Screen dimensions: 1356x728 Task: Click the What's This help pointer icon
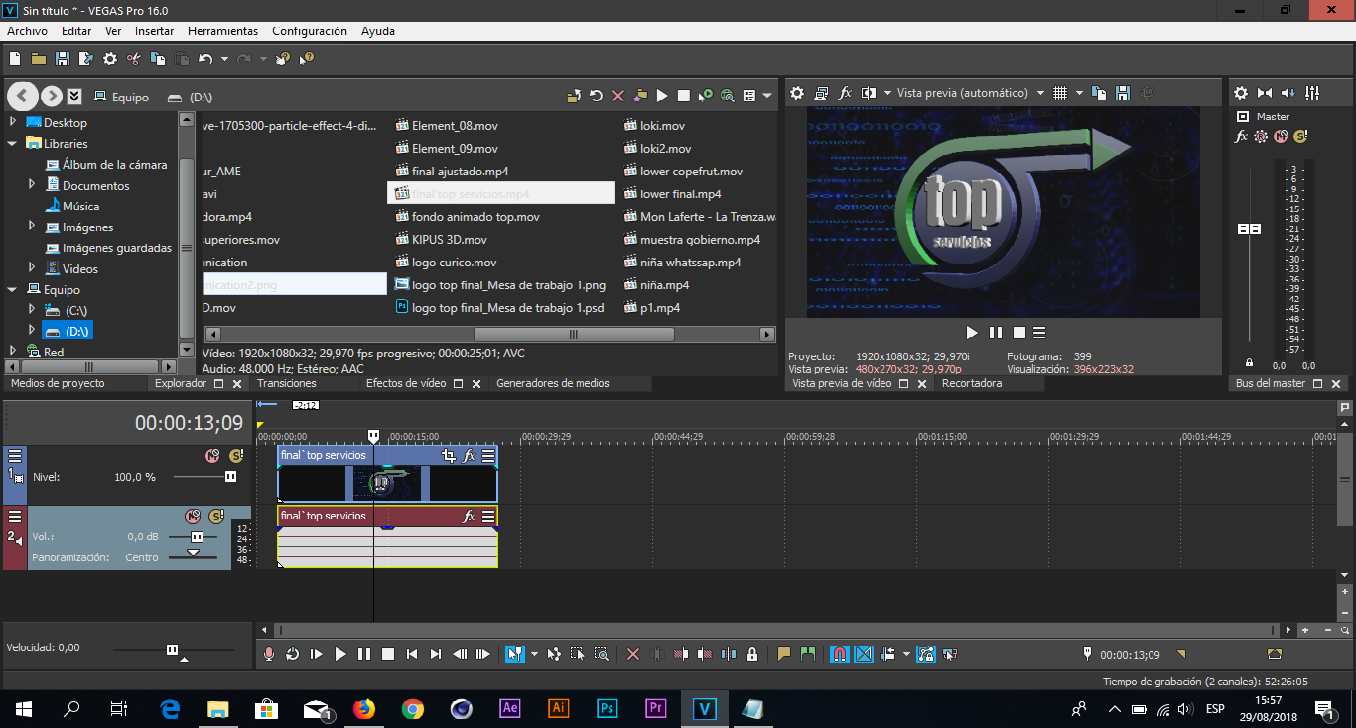click(x=308, y=59)
